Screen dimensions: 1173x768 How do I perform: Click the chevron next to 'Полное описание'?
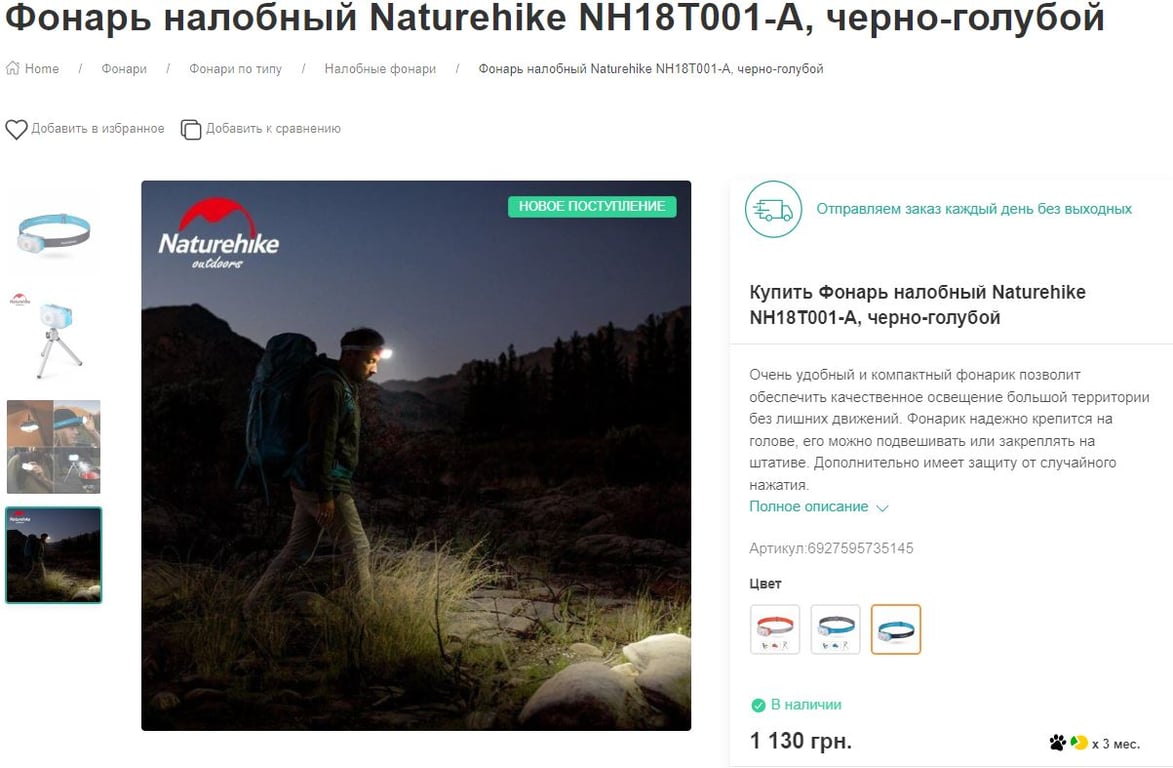[882, 508]
